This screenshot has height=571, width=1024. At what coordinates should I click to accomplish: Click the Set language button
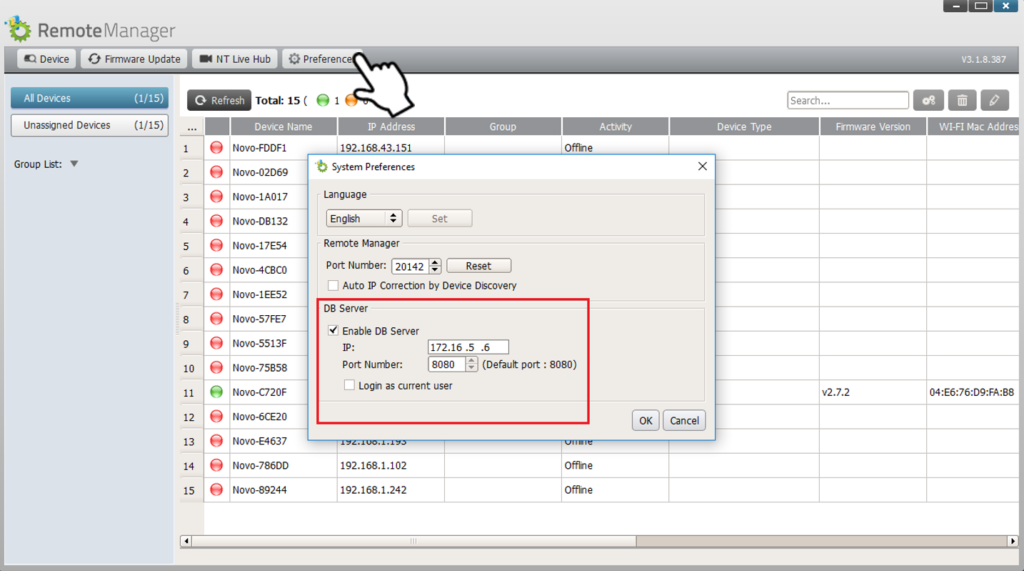click(x=440, y=218)
